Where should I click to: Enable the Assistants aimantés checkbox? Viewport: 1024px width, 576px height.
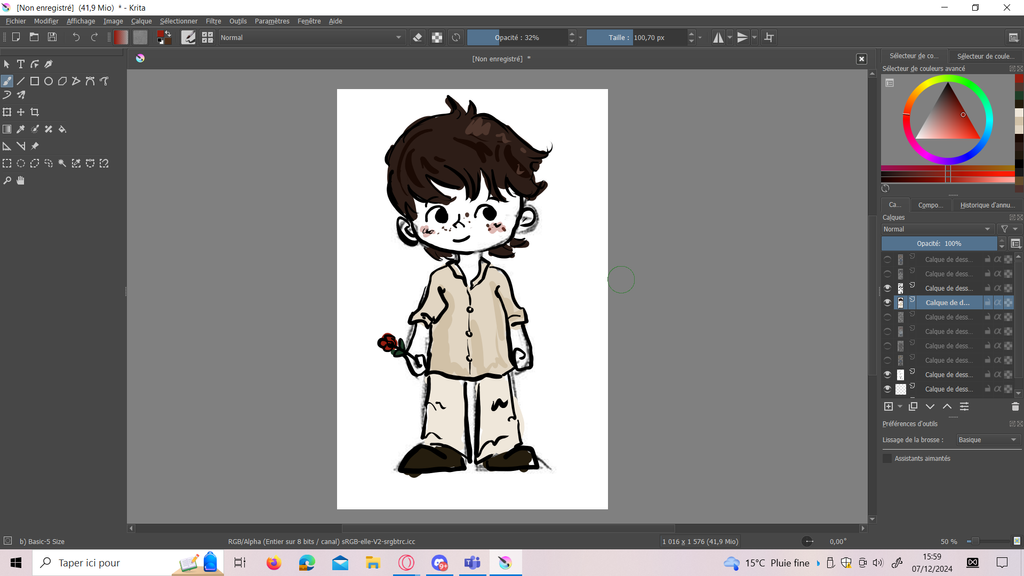887,458
